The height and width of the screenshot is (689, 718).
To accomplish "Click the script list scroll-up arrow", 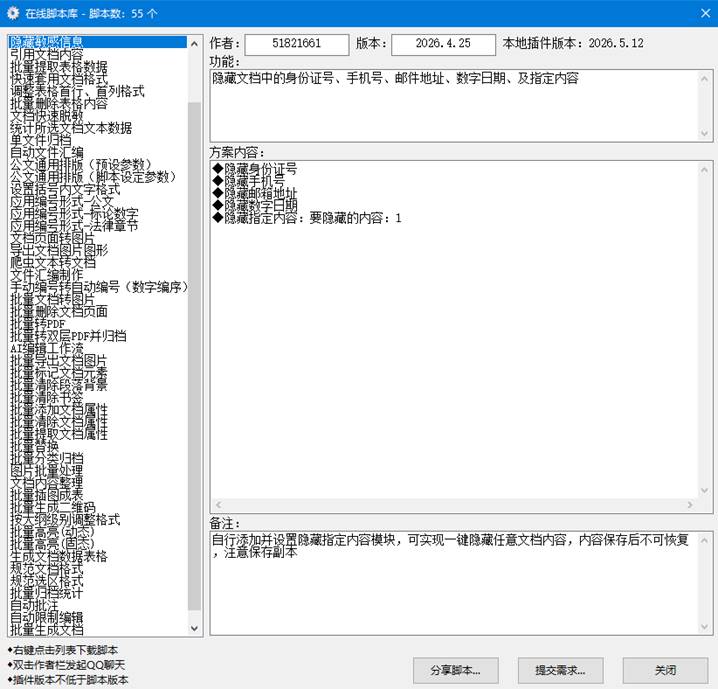I will tap(194, 44).
